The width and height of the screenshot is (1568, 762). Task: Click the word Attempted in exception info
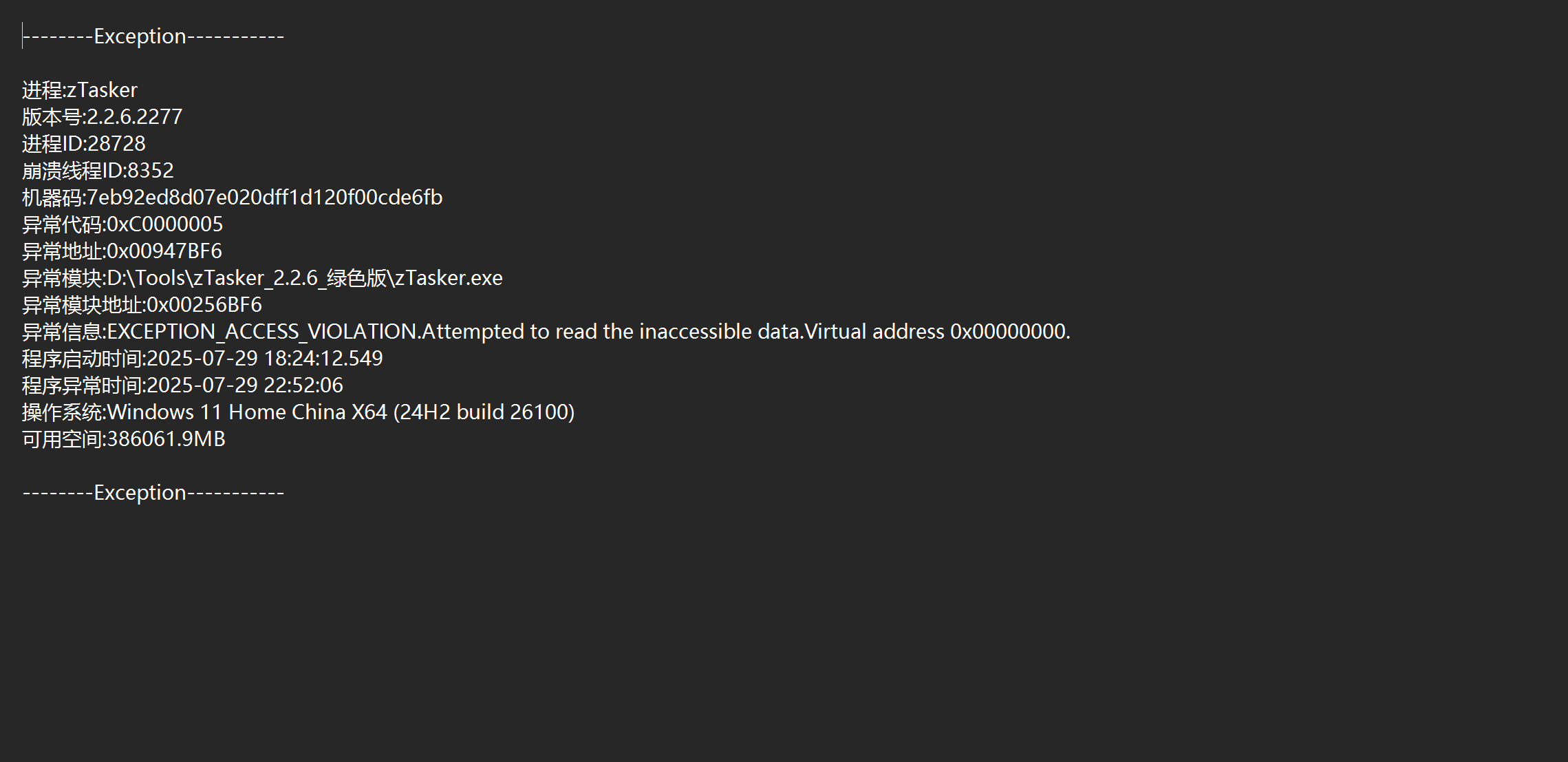pos(473,331)
